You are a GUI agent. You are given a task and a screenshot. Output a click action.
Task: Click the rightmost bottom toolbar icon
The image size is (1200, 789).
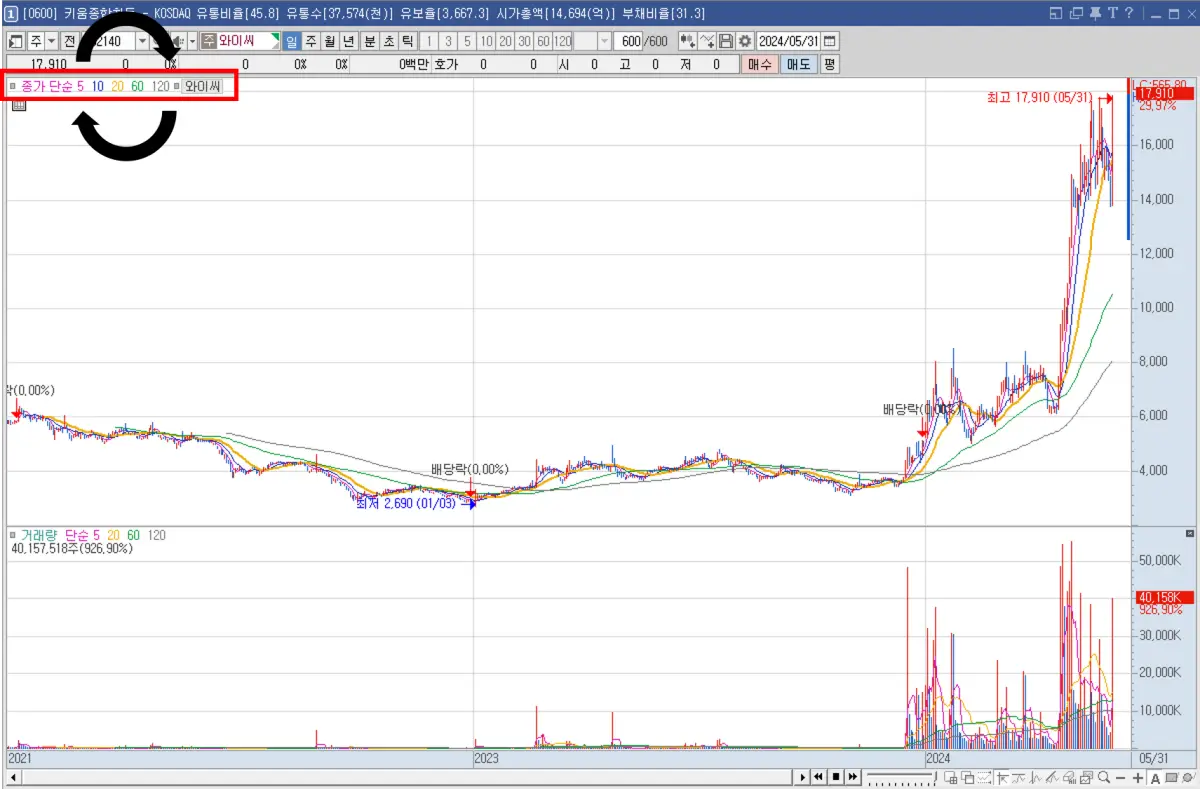point(1188,777)
